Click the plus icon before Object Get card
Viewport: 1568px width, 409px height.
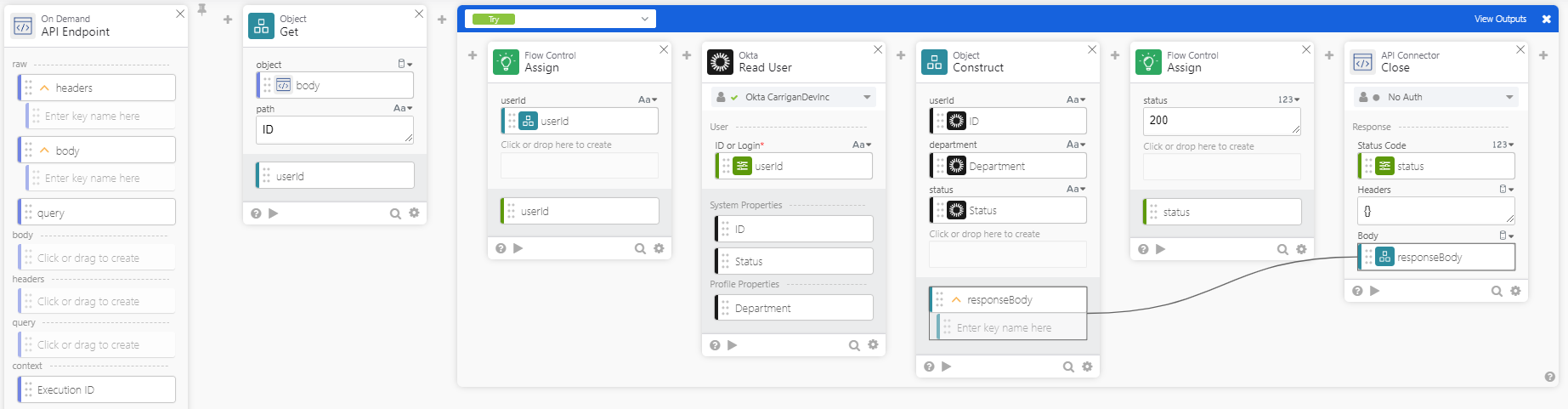[228, 20]
